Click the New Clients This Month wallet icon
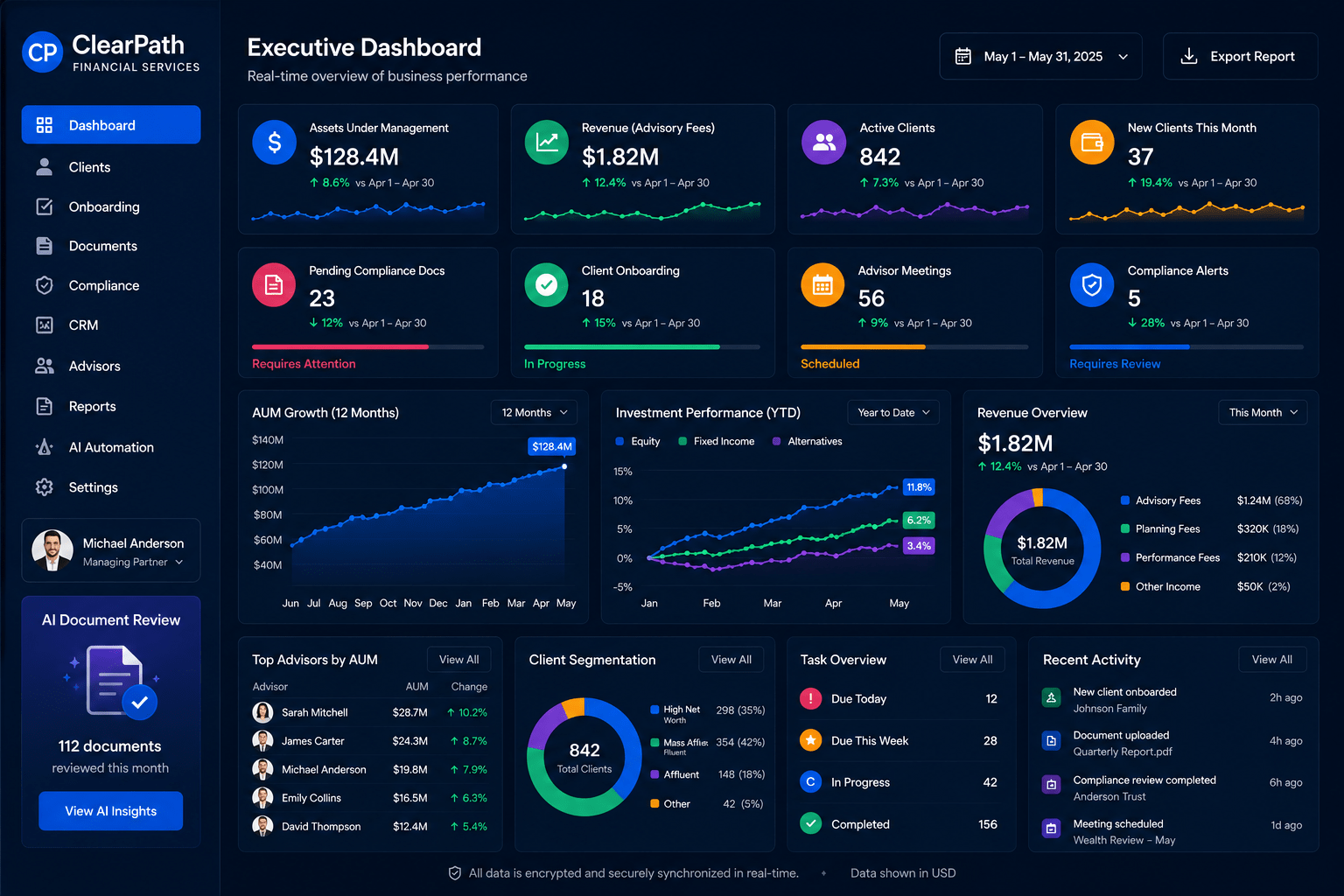 click(1092, 143)
